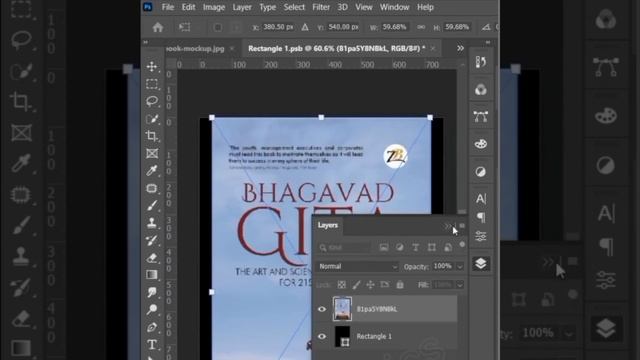Viewport: 640px width, 360px height.
Task: Turn layer filtering on or off
Action: click(x=462, y=244)
